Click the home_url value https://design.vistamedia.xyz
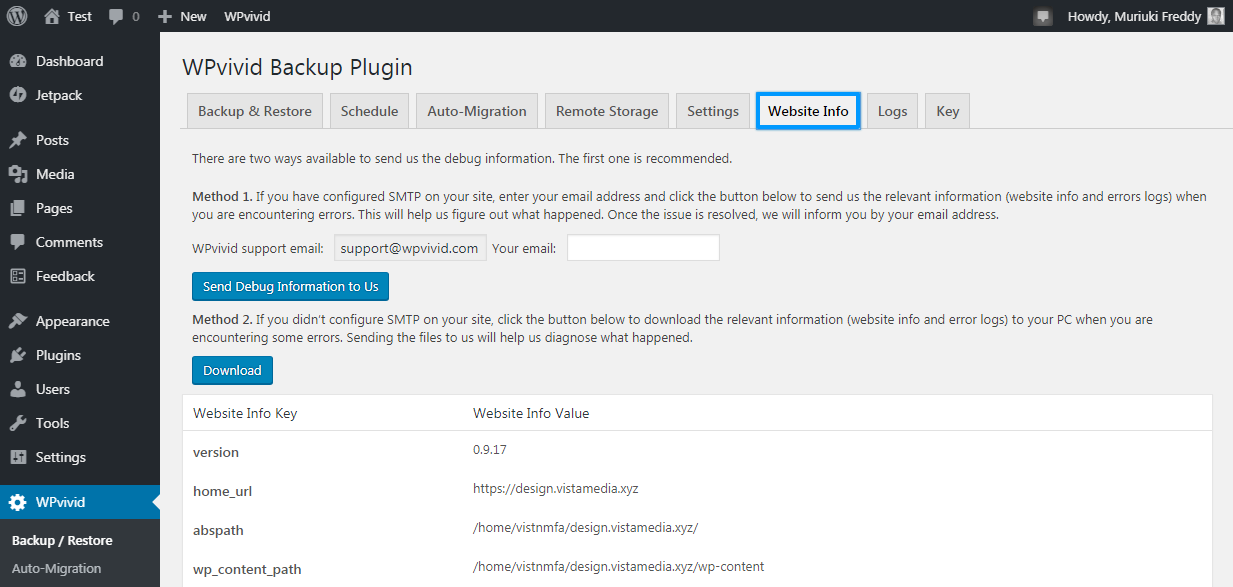The height and width of the screenshot is (587, 1233). [x=556, y=489]
